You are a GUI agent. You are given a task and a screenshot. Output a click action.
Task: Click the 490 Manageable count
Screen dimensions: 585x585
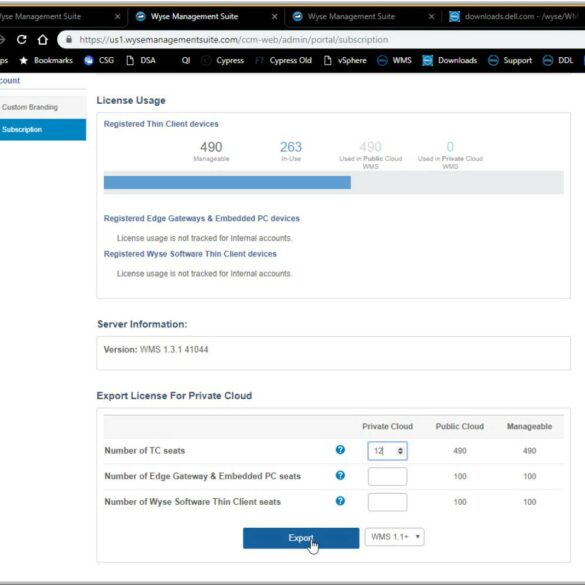click(x=211, y=147)
